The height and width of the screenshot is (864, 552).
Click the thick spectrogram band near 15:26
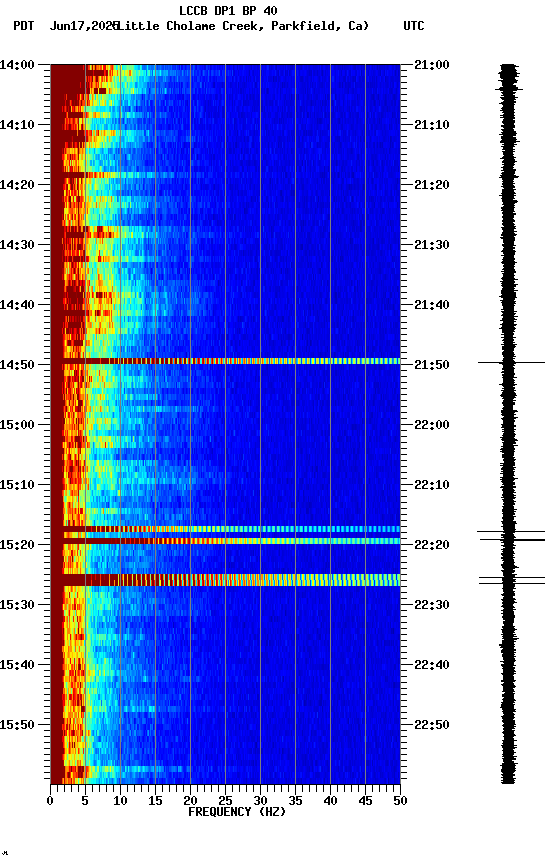[x=225, y=580]
